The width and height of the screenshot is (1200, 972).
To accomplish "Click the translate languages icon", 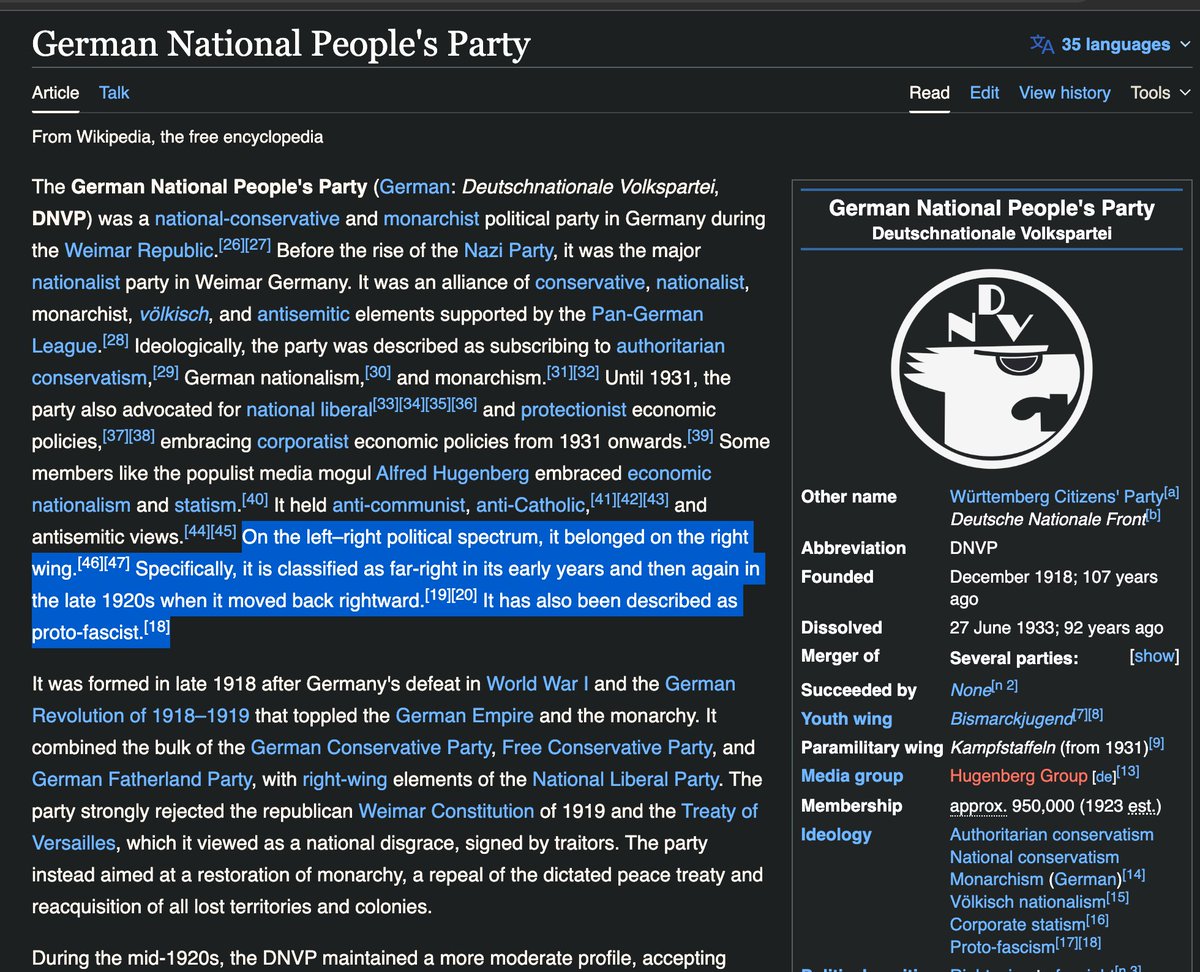I will pos(1042,44).
